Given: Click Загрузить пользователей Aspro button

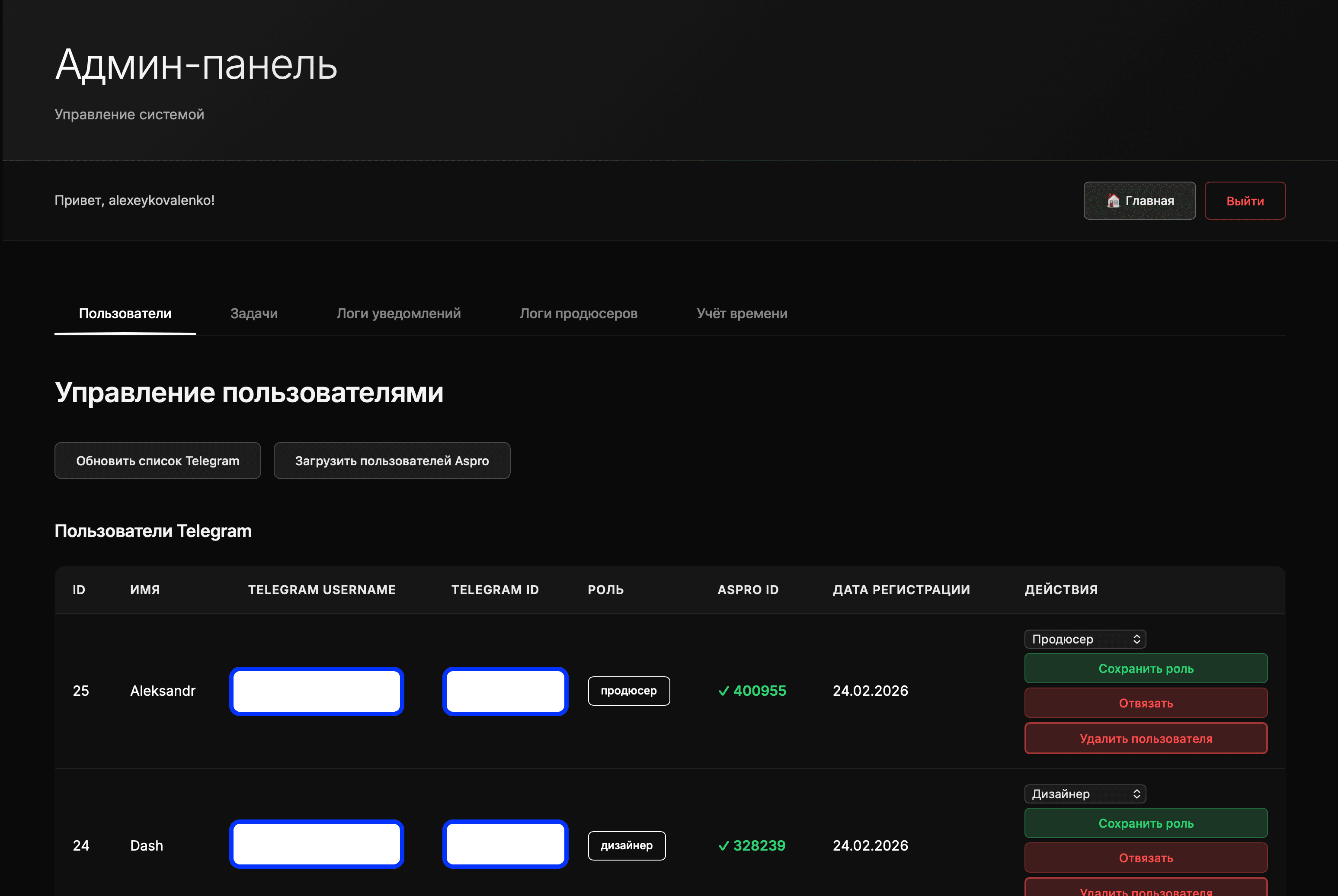Looking at the screenshot, I should coord(391,461).
